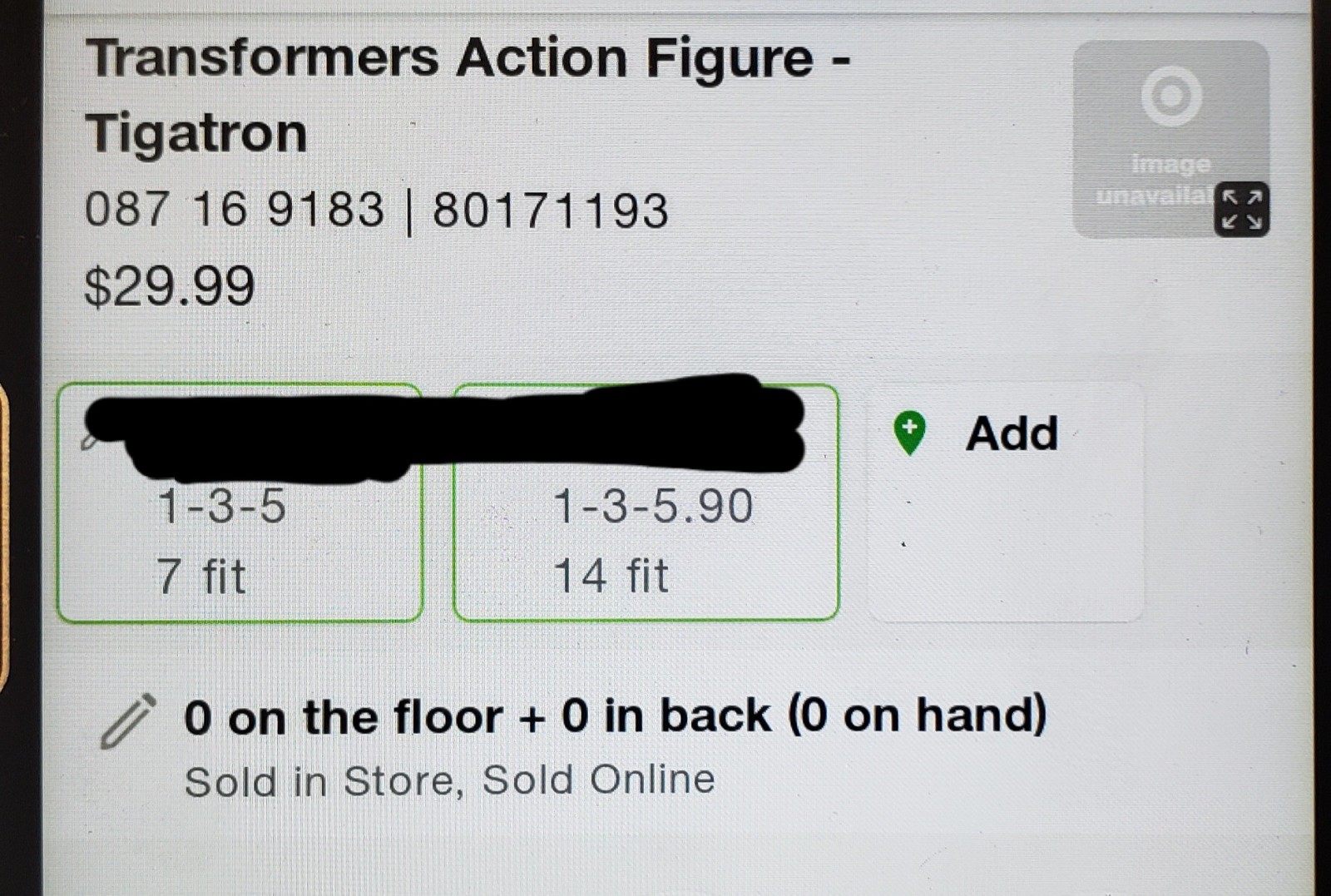Open the image unavailable thumbnail
This screenshot has width=1331, height=896.
pos(1170,139)
